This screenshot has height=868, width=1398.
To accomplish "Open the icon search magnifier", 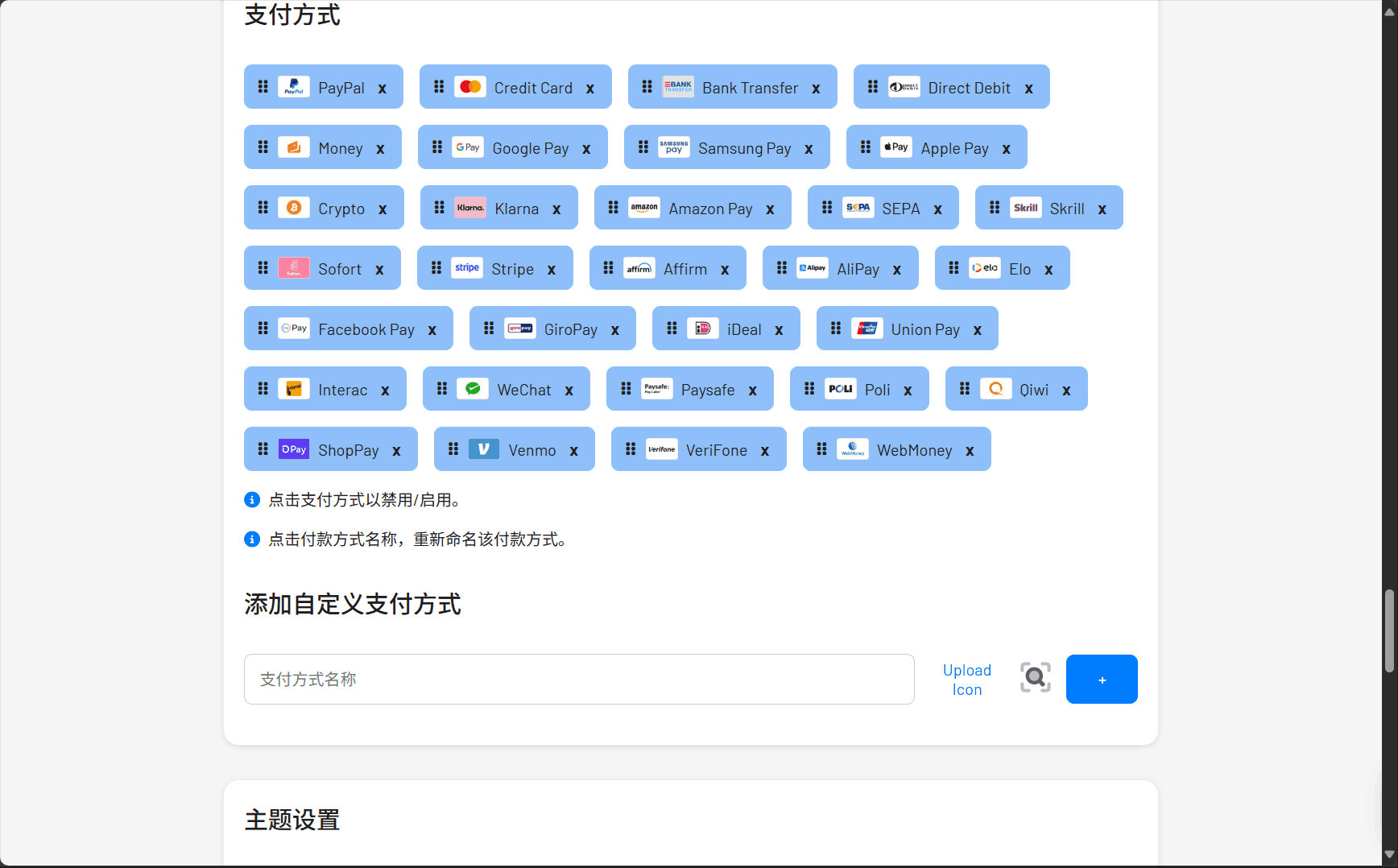I will click(1035, 678).
